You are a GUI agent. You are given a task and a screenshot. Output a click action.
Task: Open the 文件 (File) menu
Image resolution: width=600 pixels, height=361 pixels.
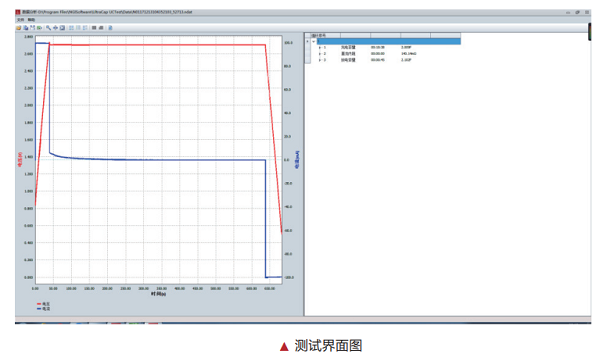pos(20,20)
